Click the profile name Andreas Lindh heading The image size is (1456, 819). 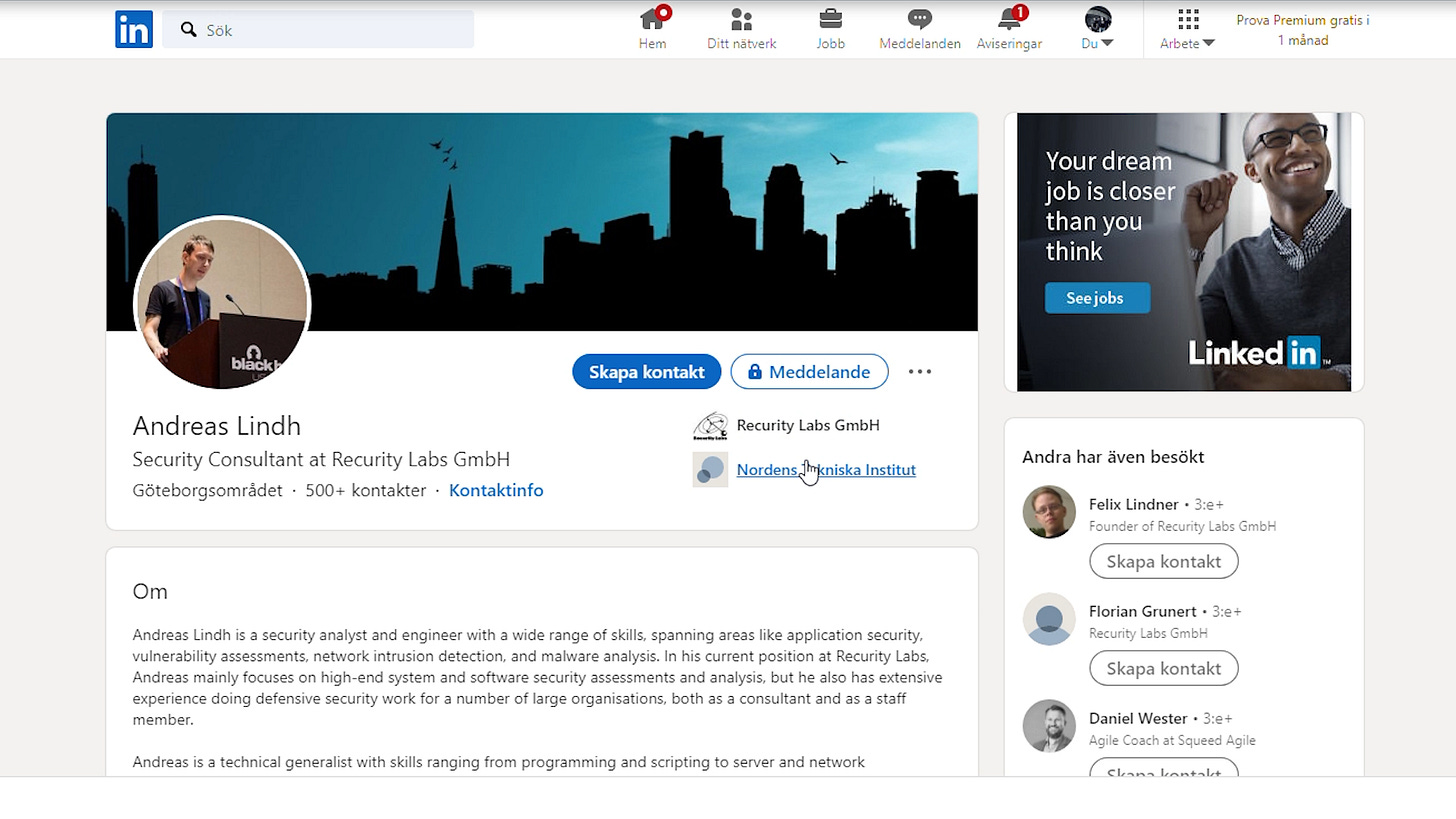[x=217, y=426]
